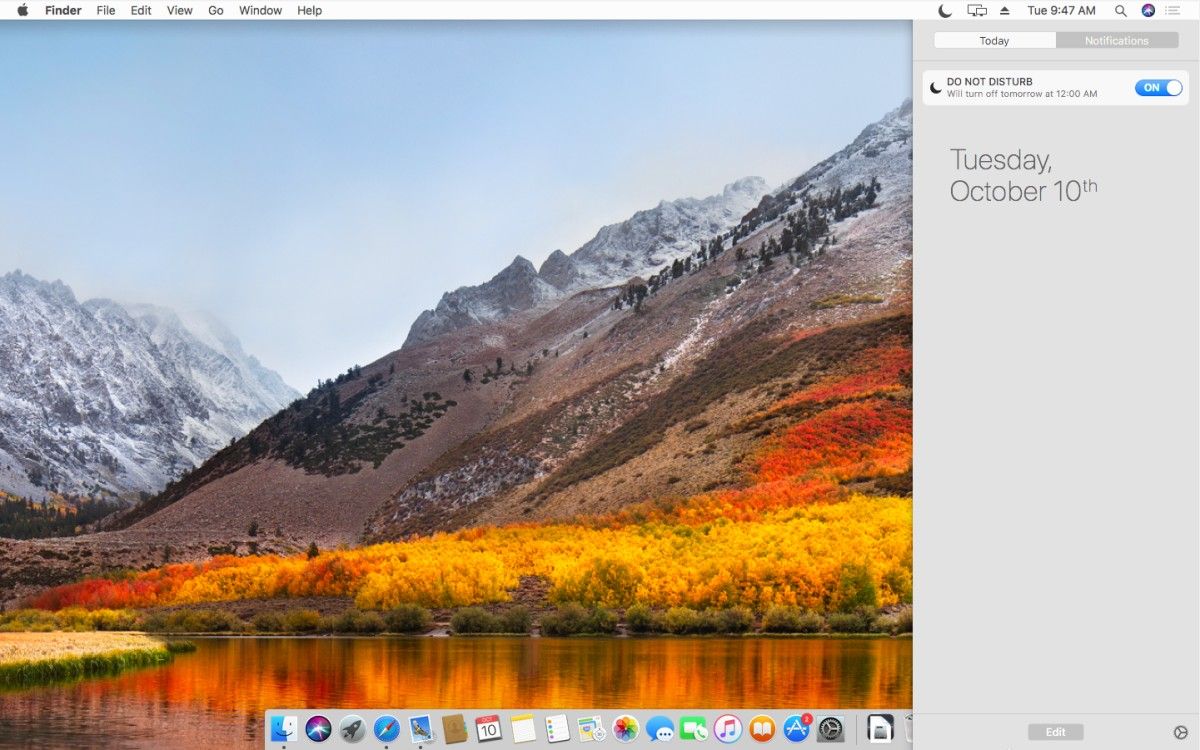The image size is (1200, 750).
Task: Open Finder from the Dock
Action: (x=284, y=729)
